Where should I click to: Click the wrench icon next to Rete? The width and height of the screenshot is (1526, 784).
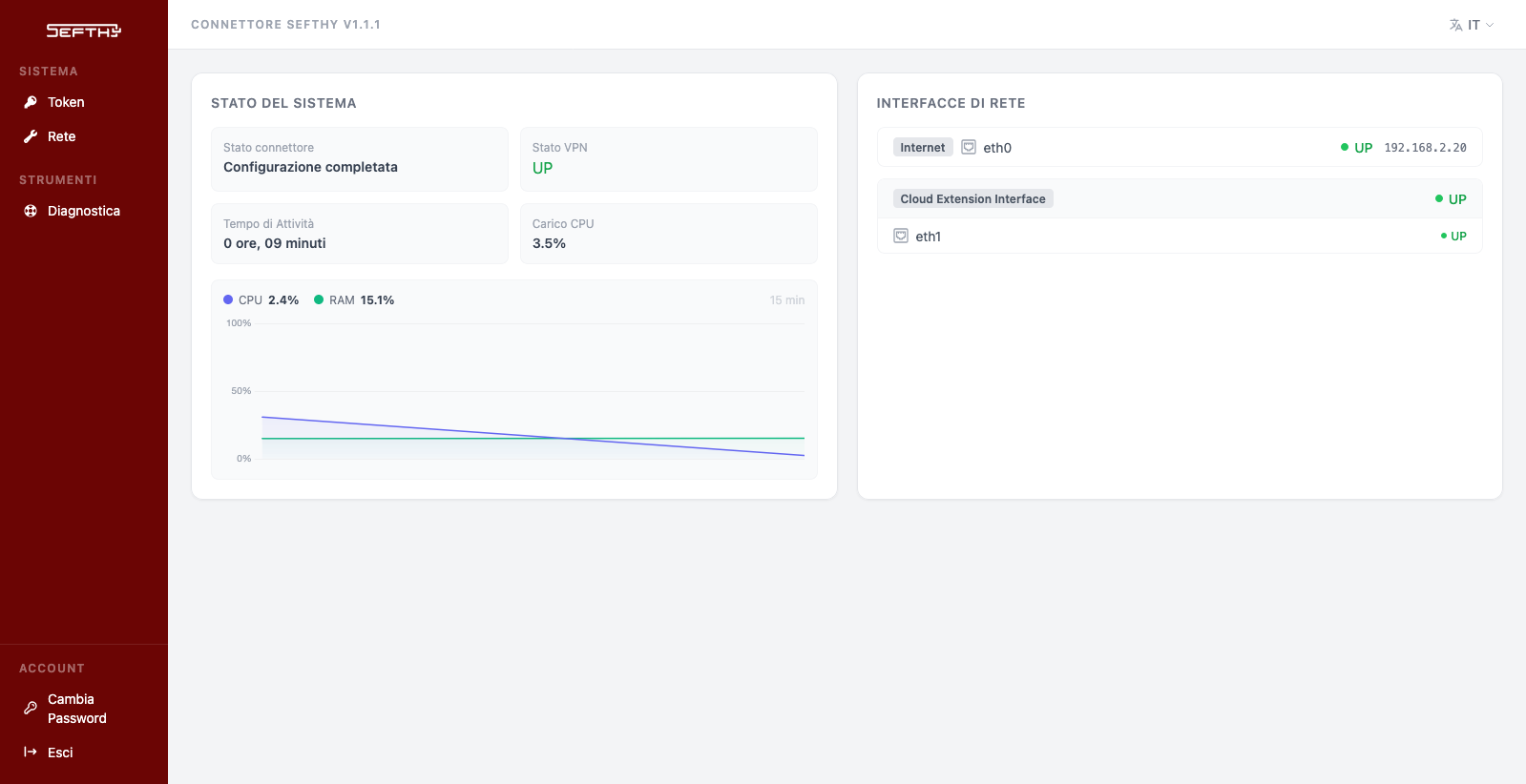click(x=31, y=136)
